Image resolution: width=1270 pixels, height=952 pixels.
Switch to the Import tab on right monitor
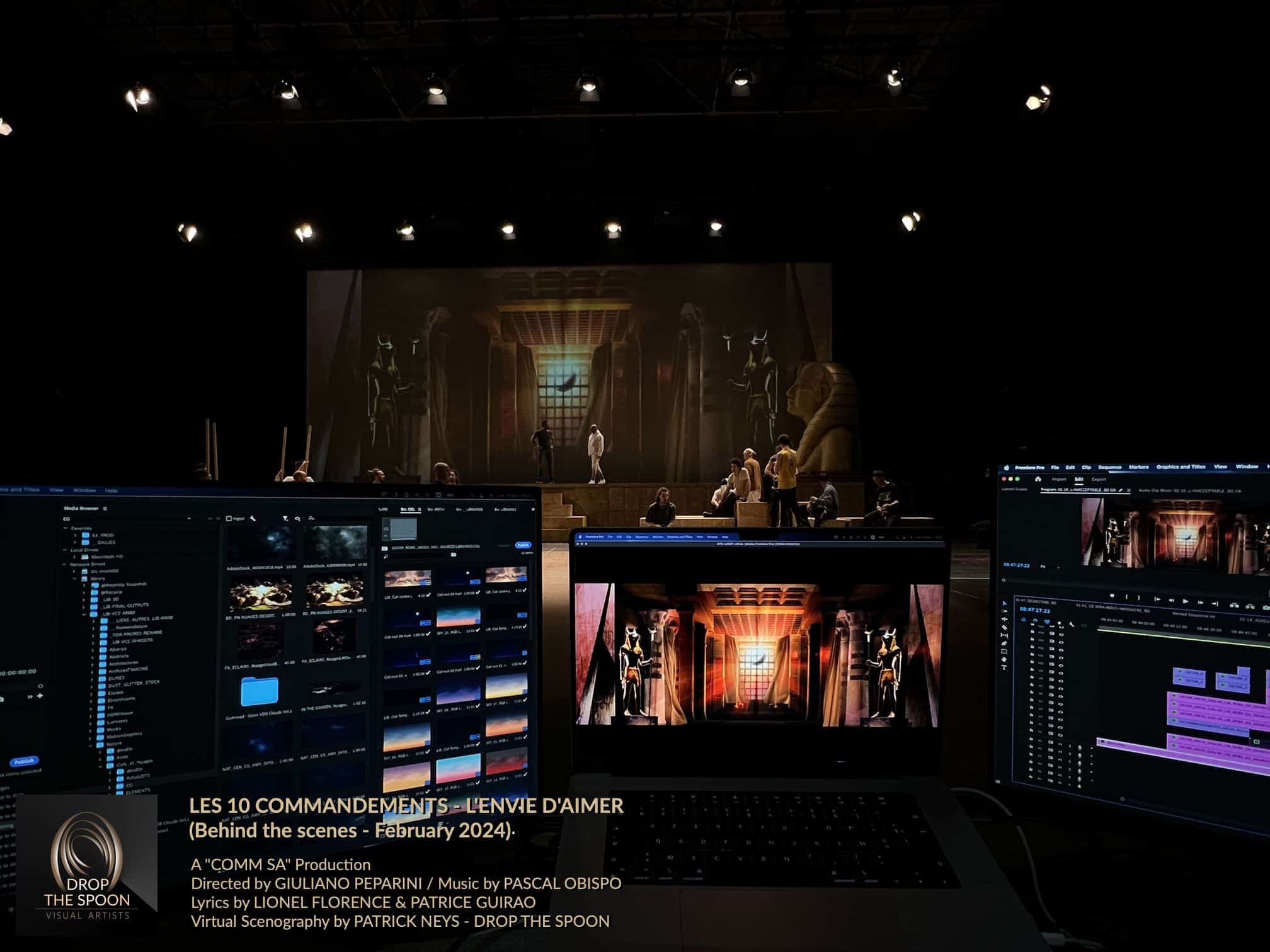[1059, 479]
